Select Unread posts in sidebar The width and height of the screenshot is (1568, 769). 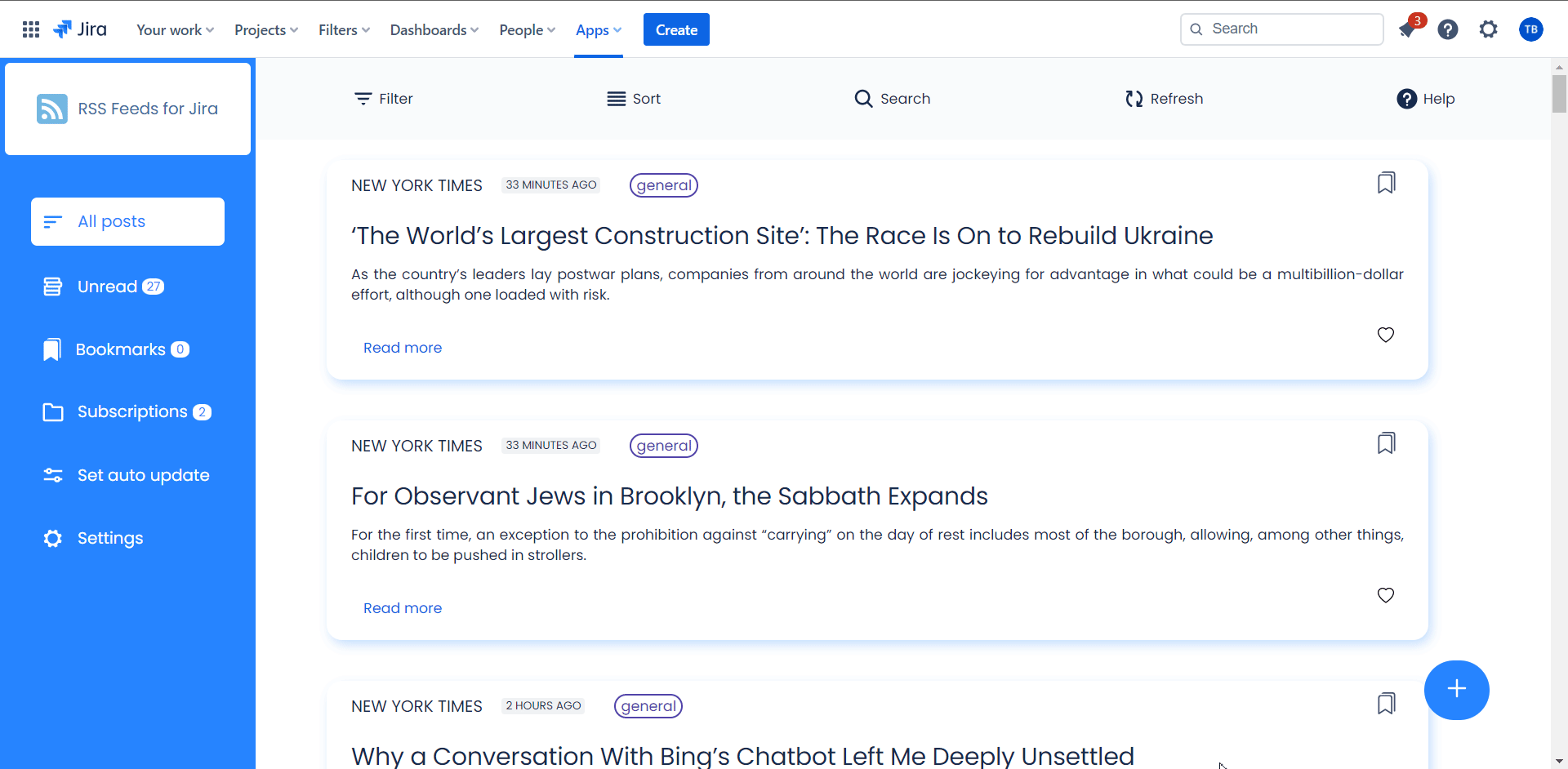click(106, 287)
